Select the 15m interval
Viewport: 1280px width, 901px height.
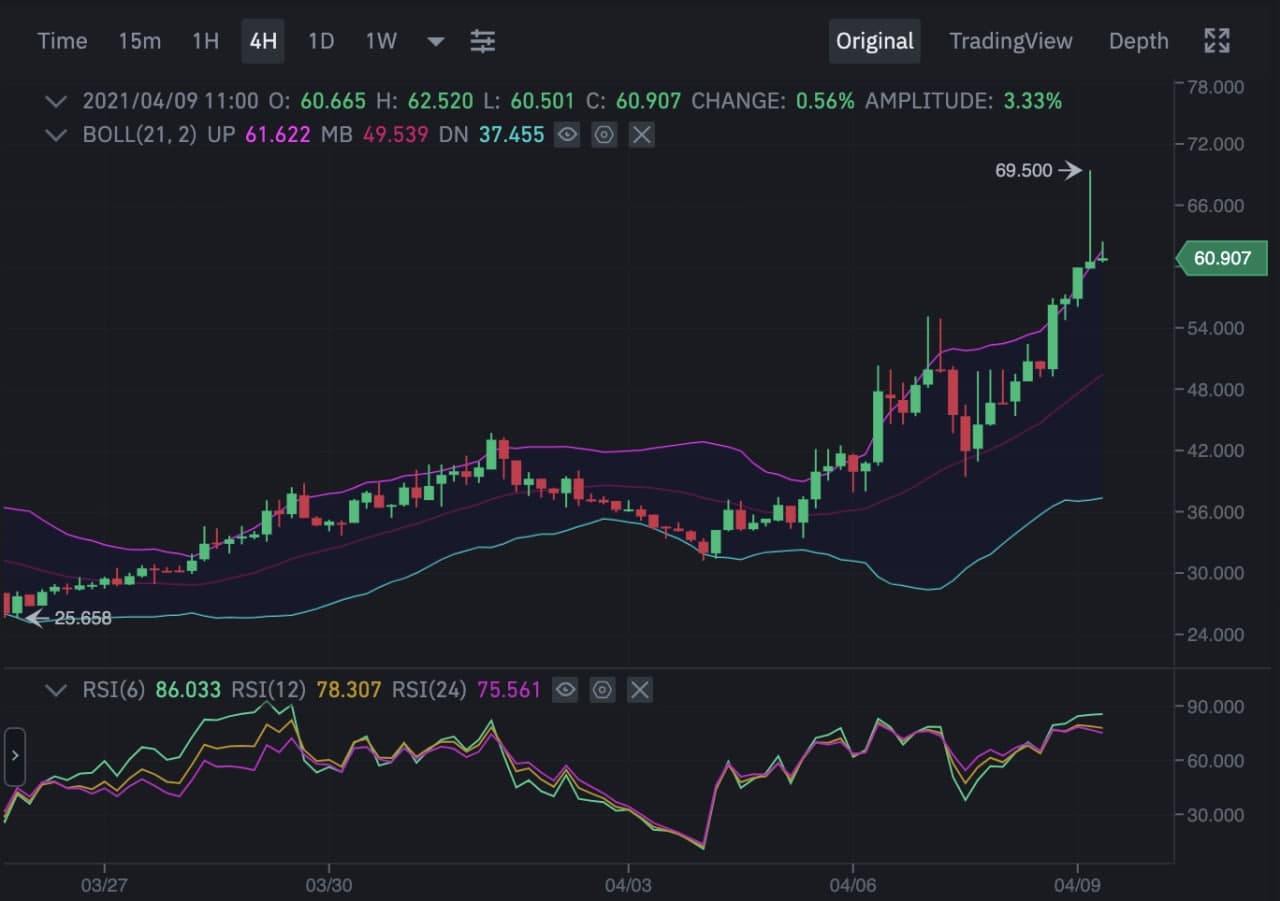tap(139, 41)
